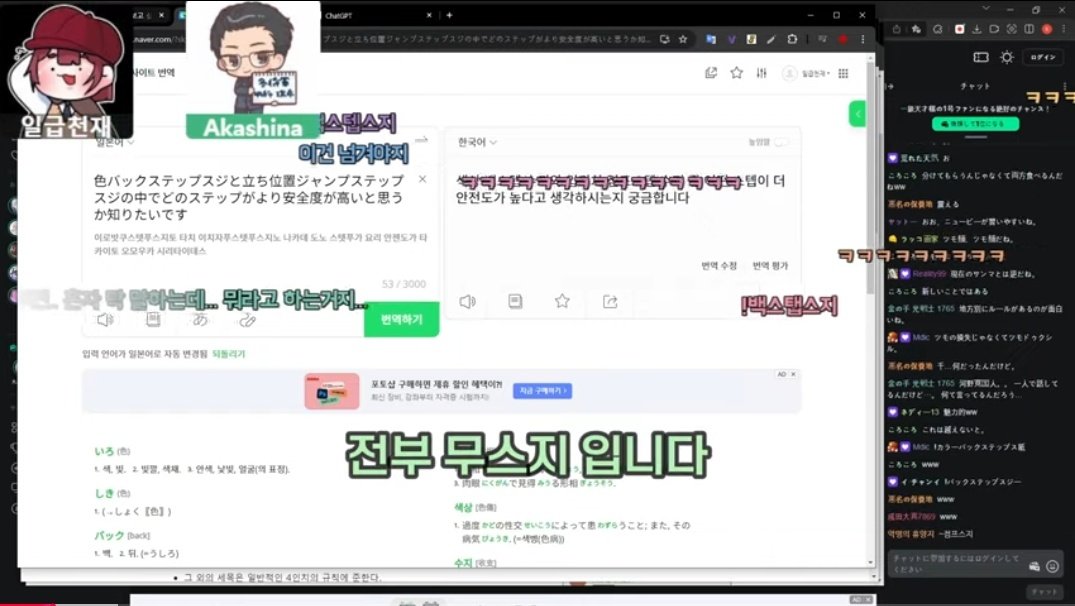Open the Chrome three-dot menu
The width and height of the screenshot is (1075, 606).
(x=862, y=39)
